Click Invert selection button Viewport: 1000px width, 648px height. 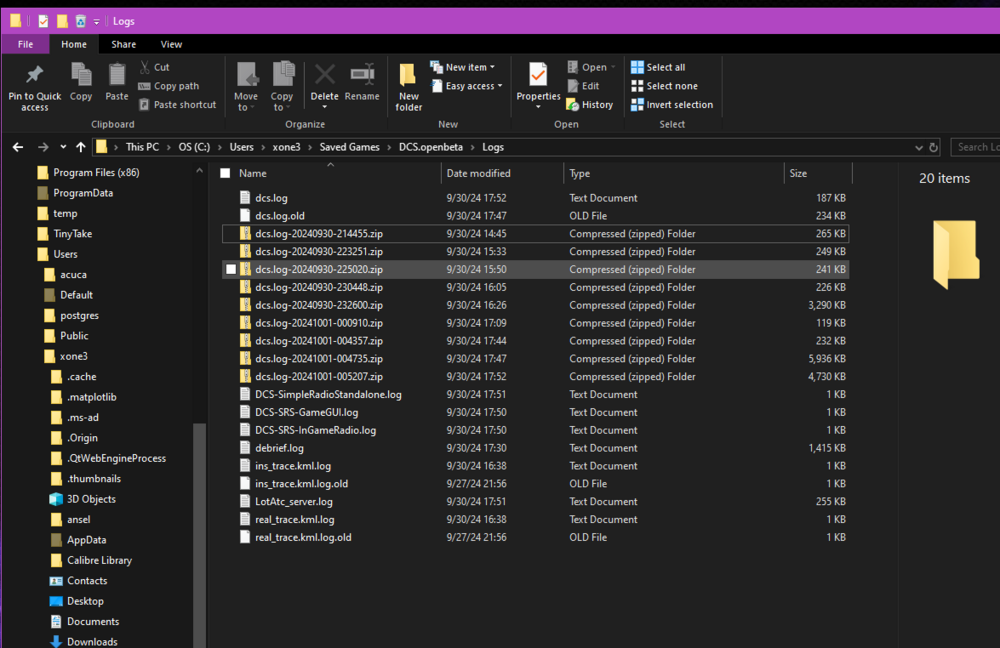[671, 104]
